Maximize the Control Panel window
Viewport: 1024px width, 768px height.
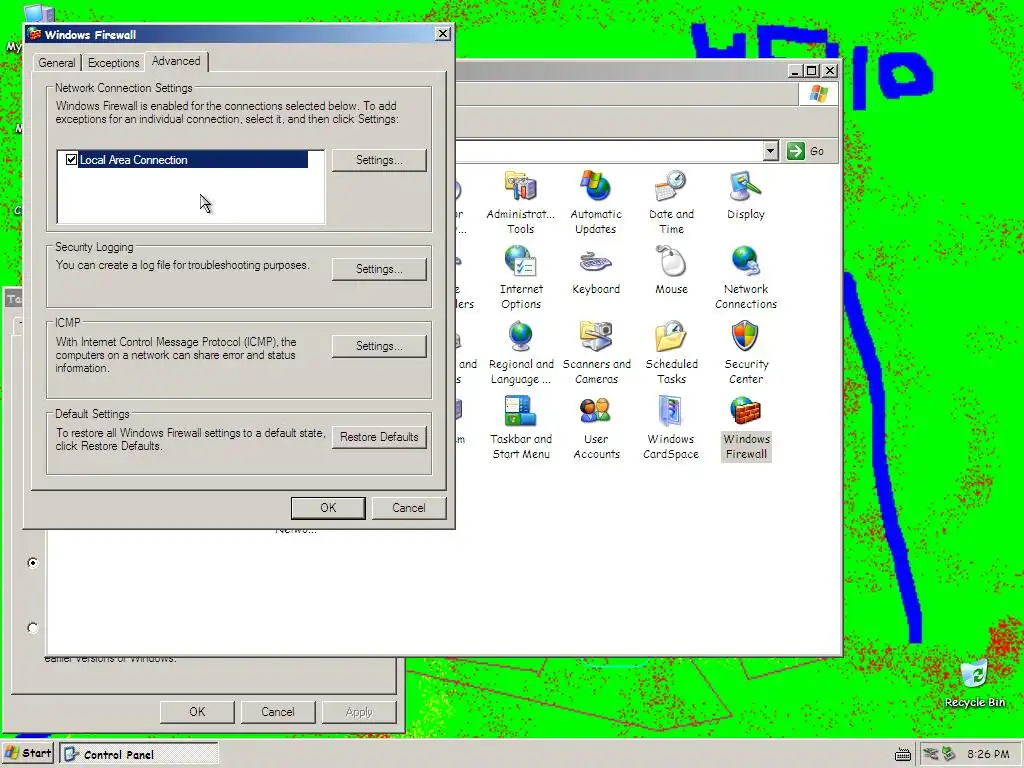pyautogui.click(x=812, y=71)
